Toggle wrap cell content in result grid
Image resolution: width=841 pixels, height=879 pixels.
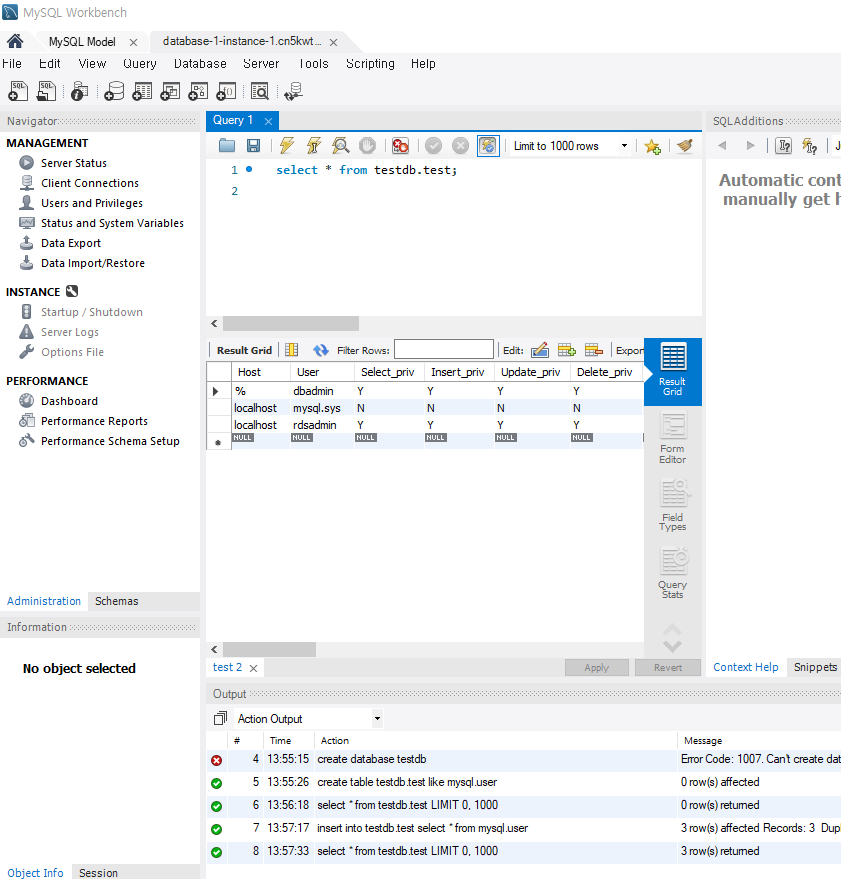point(292,350)
